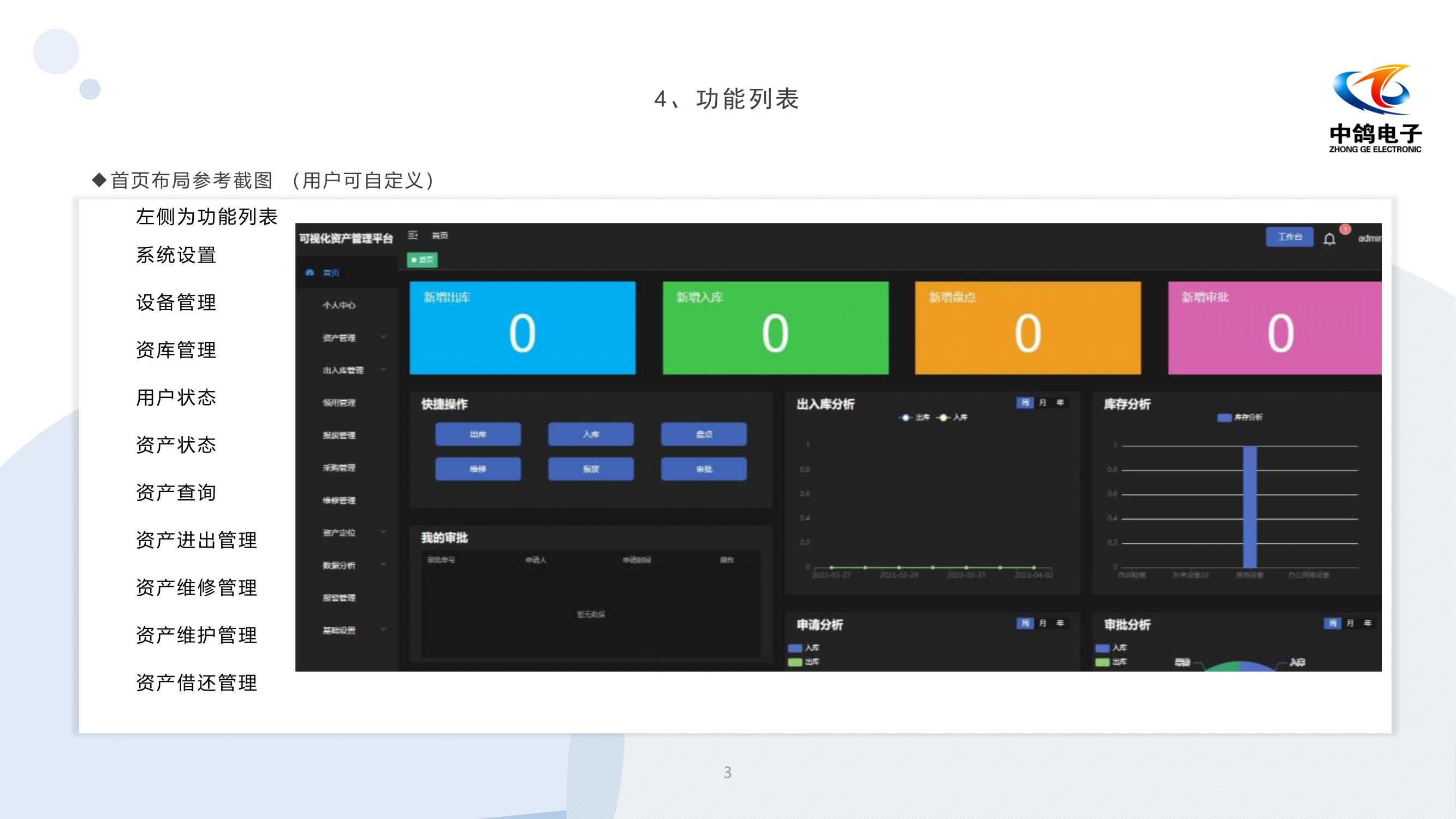Select 年 in 审批分析 chart
This screenshot has height=819, width=1456.
tap(1367, 623)
